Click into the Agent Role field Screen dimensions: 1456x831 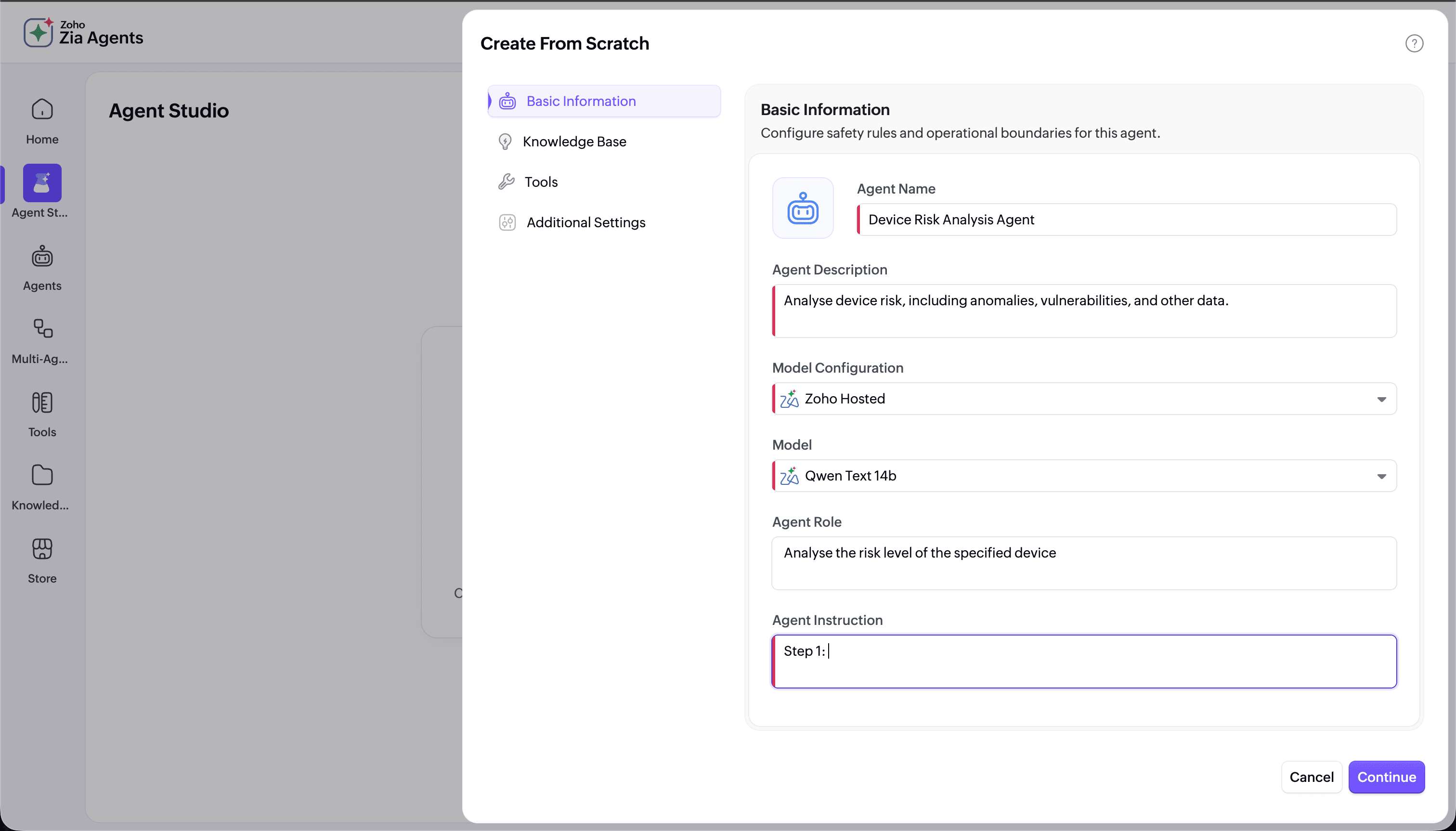(1084, 563)
